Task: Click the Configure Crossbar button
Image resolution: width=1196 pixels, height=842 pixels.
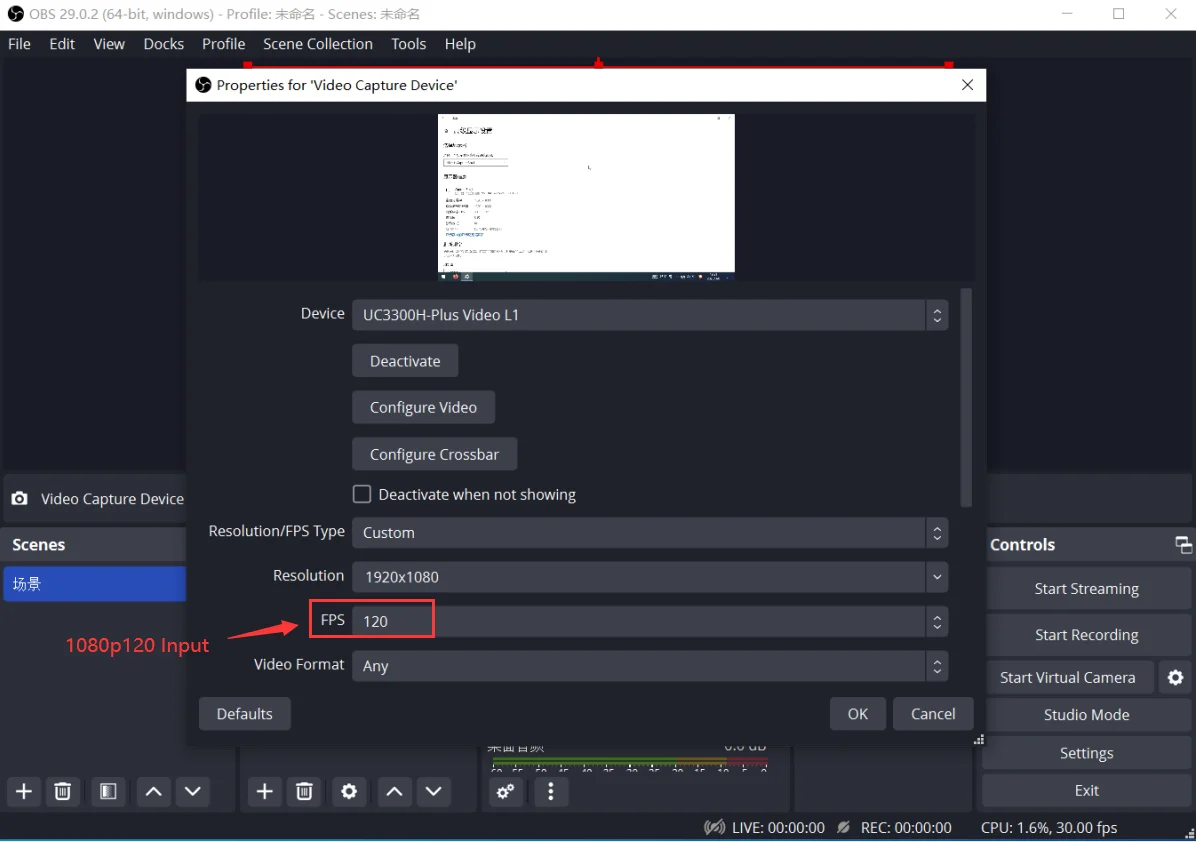Action: coord(434,454)
